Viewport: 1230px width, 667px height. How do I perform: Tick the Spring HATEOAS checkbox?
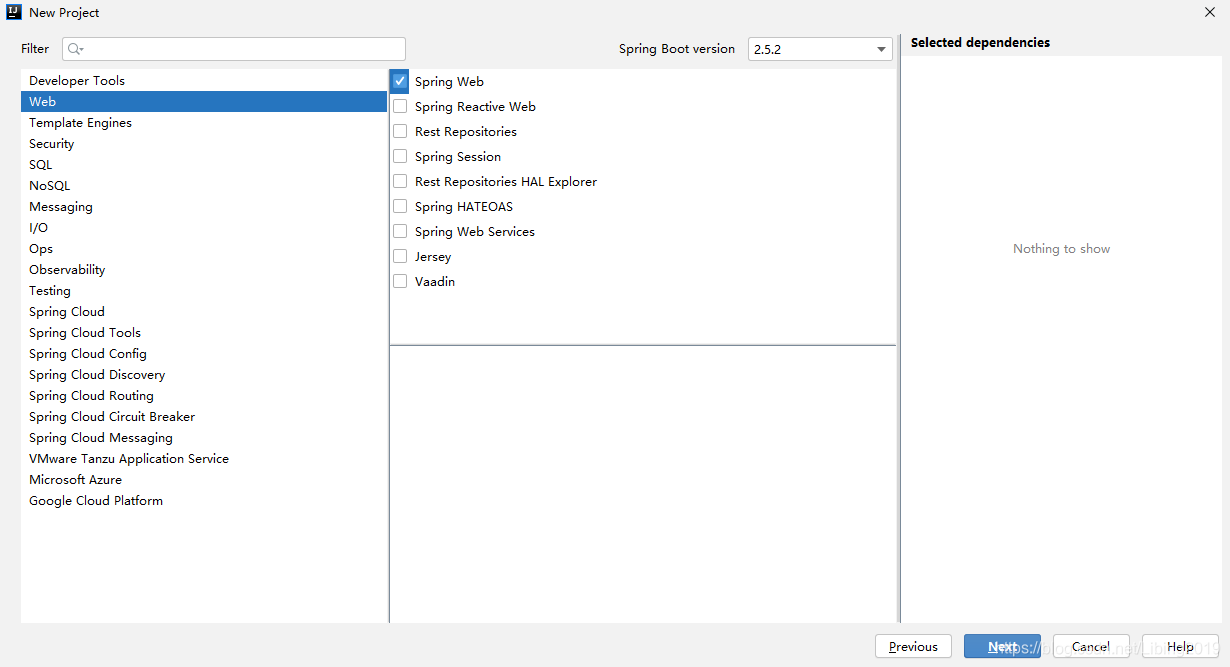[400, 206]
